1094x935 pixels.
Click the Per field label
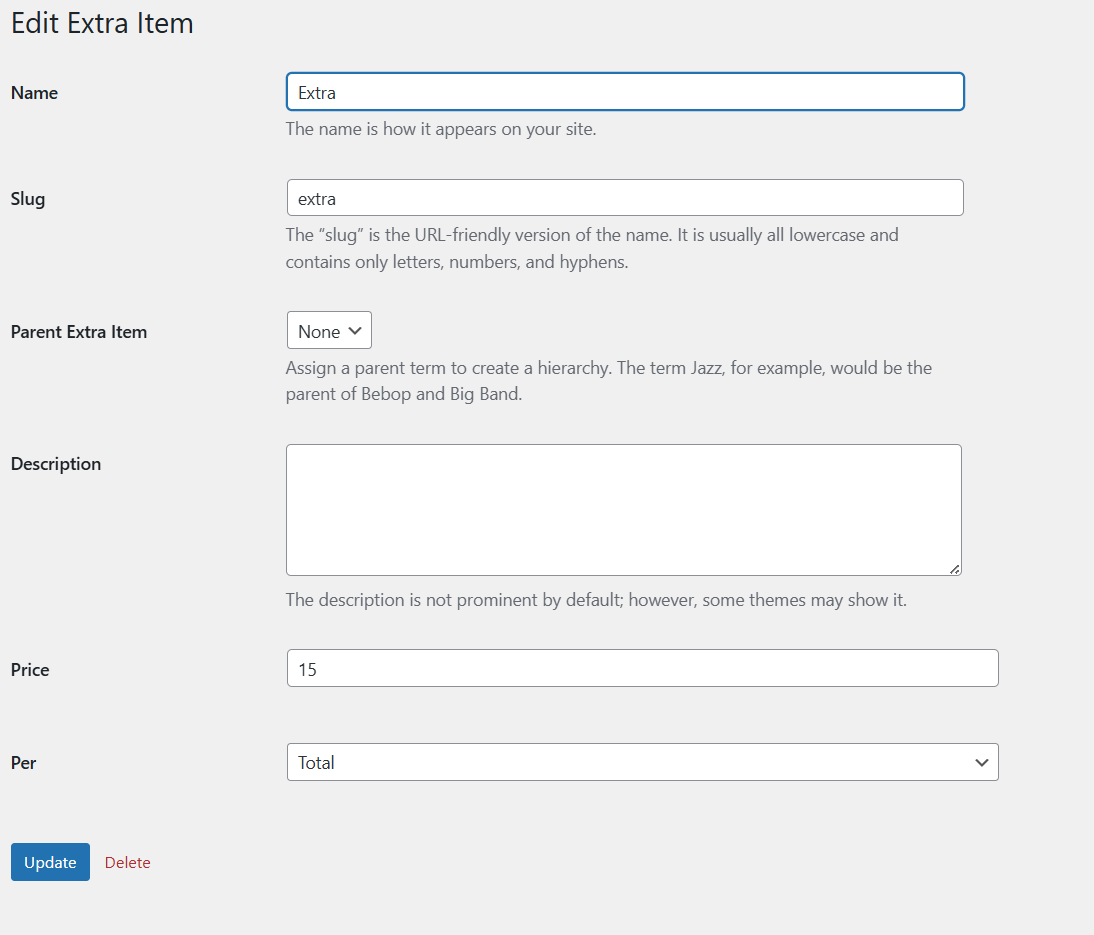(x=23, y=763)
